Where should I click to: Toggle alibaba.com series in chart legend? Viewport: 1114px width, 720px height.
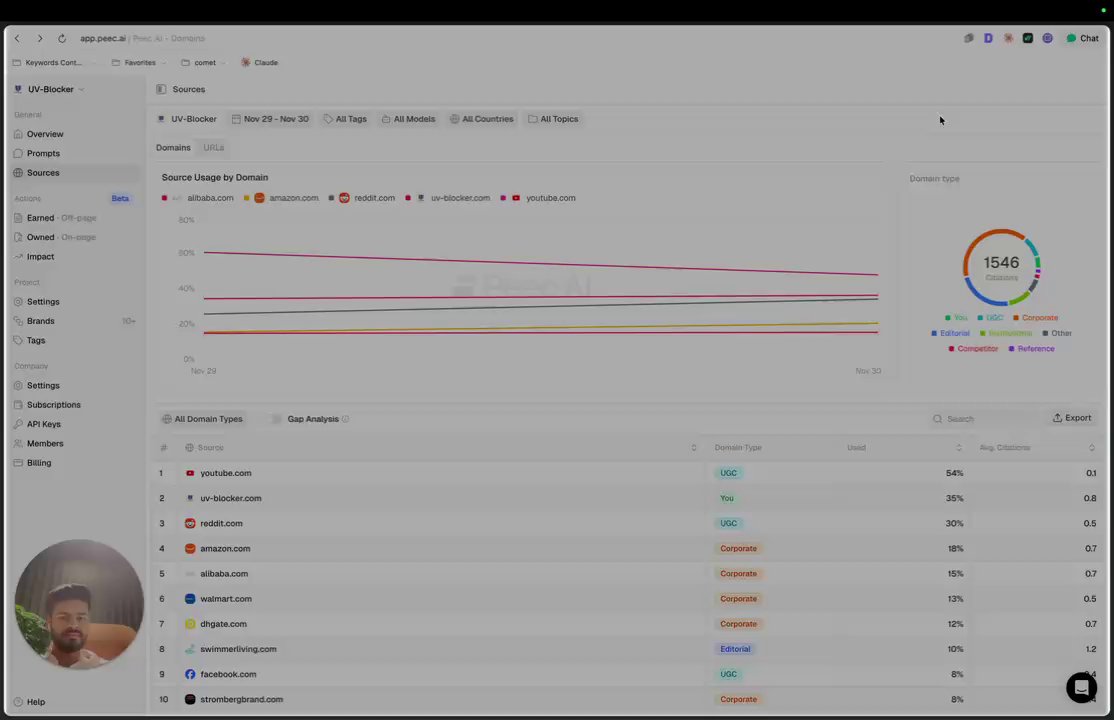click(198, 198)
